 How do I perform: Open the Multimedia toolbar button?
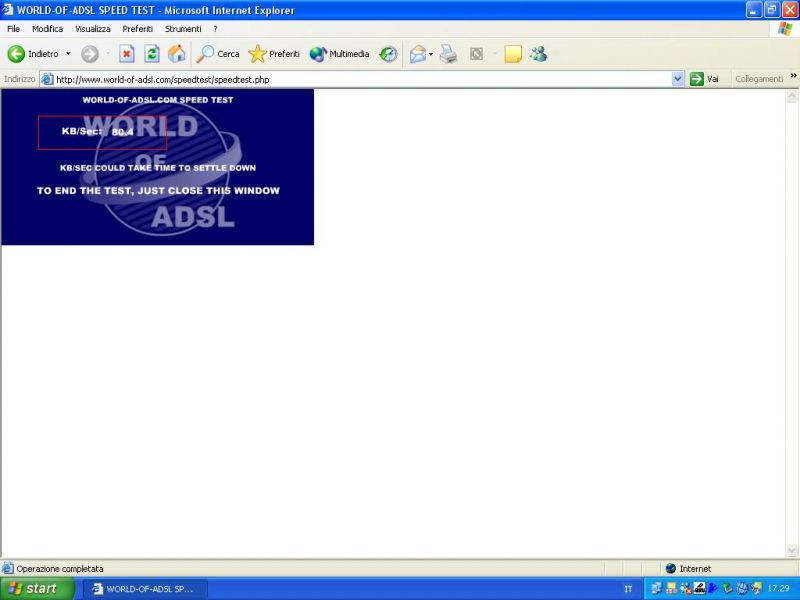coord(339,54)
